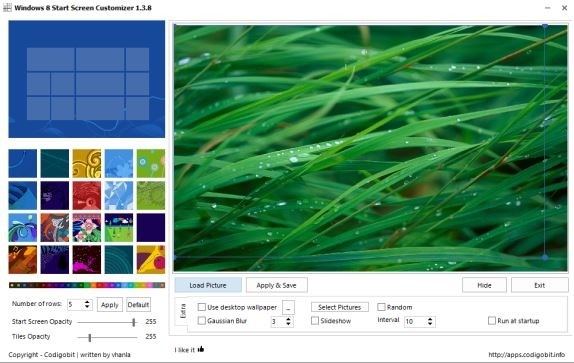Viewport: 574px width, 363px height.
Task: Click the 'I like it' text
Action: pos(185,350)
